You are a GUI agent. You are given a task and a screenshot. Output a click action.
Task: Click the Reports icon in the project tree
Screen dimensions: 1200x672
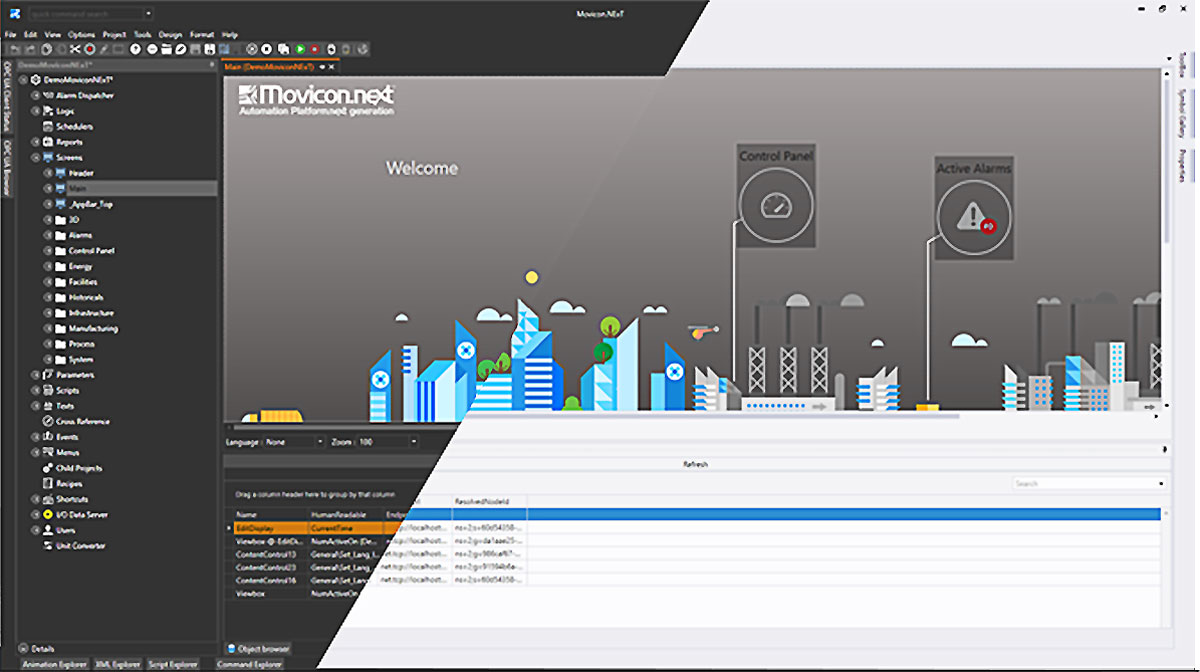pyautogui.click(x=48, y=142)
